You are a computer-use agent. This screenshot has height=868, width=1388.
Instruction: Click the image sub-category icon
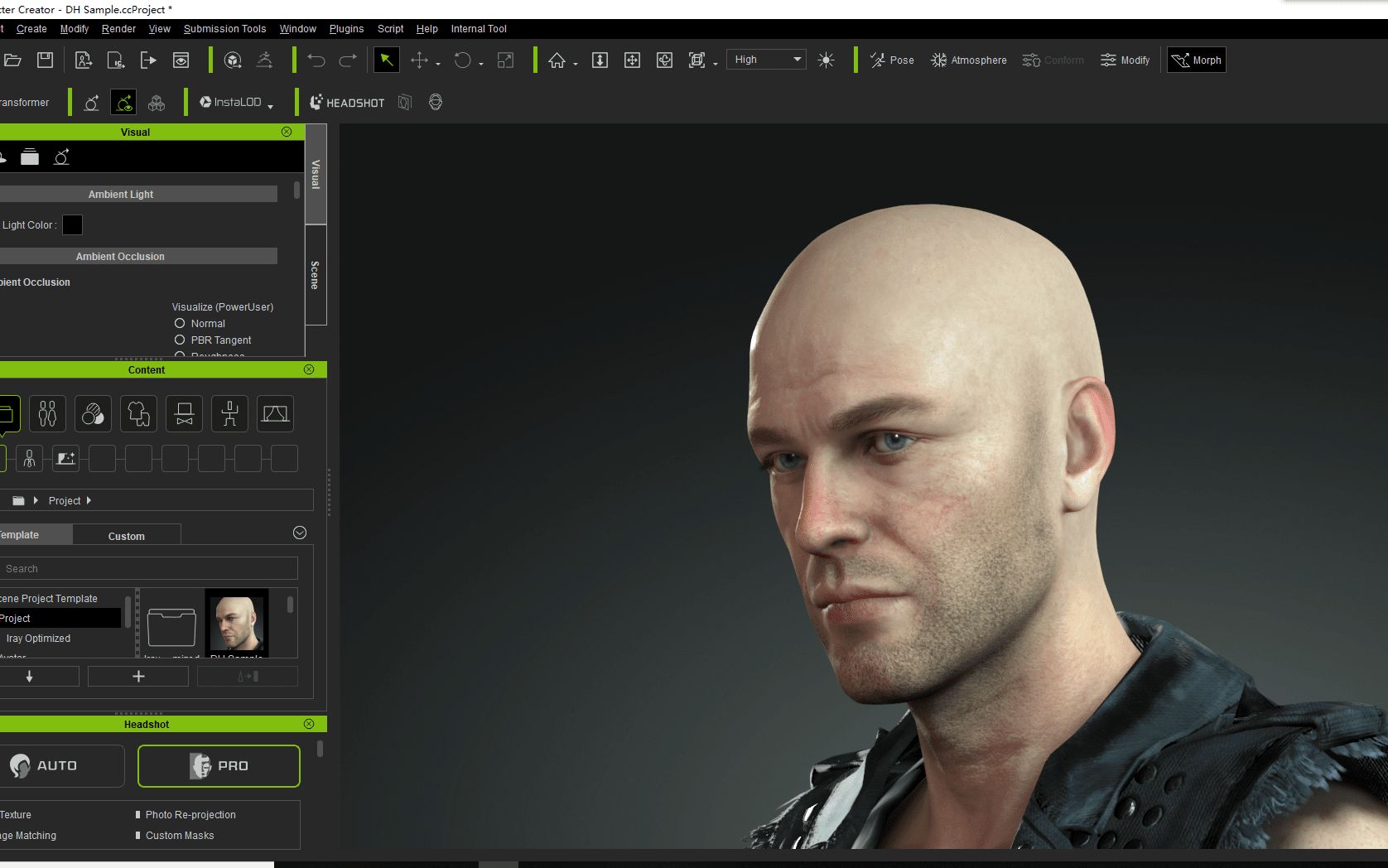click(x=65, y=458)
